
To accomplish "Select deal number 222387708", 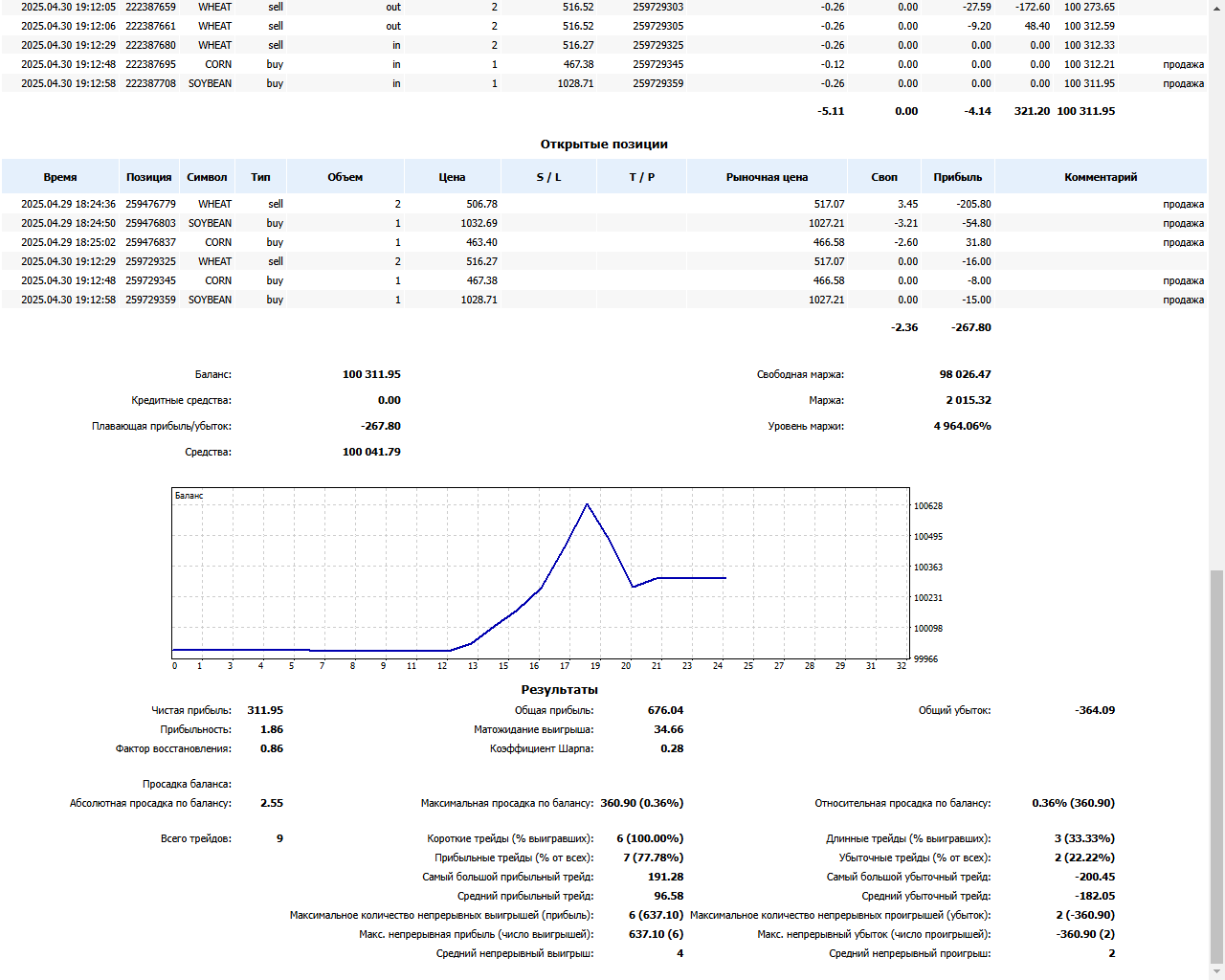I will pos(150,83).
